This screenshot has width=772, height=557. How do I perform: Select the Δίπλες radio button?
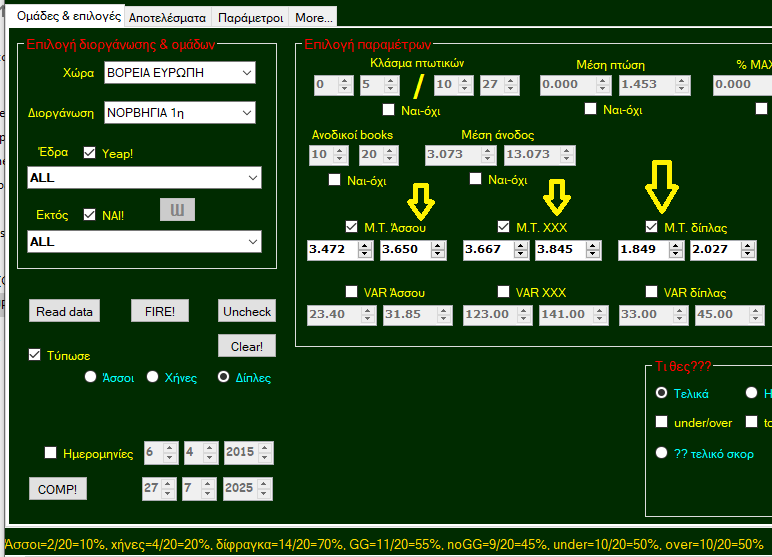pos(224,377)
